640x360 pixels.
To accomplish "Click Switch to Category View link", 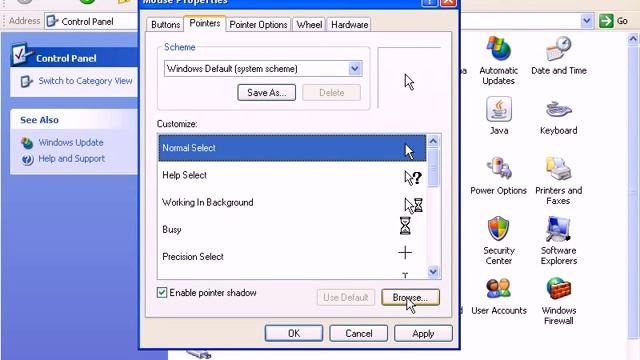I will (85, 81).
